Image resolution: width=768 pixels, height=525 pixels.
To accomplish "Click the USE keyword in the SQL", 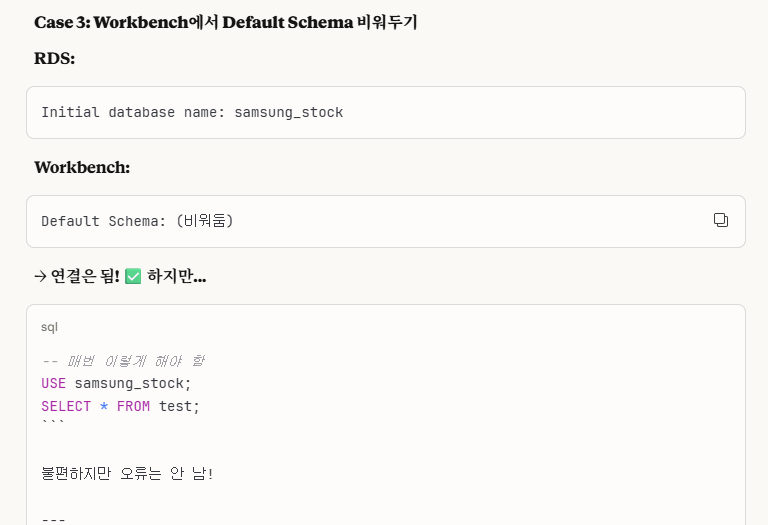I will (53, 383).
